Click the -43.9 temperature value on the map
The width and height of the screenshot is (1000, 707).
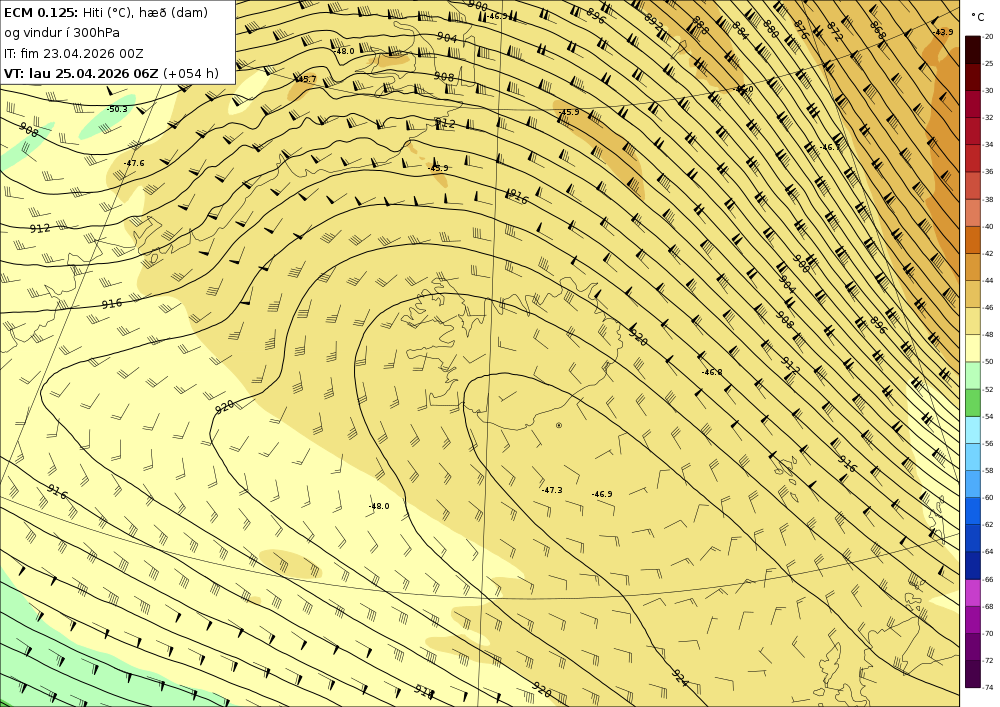(943, 32)
